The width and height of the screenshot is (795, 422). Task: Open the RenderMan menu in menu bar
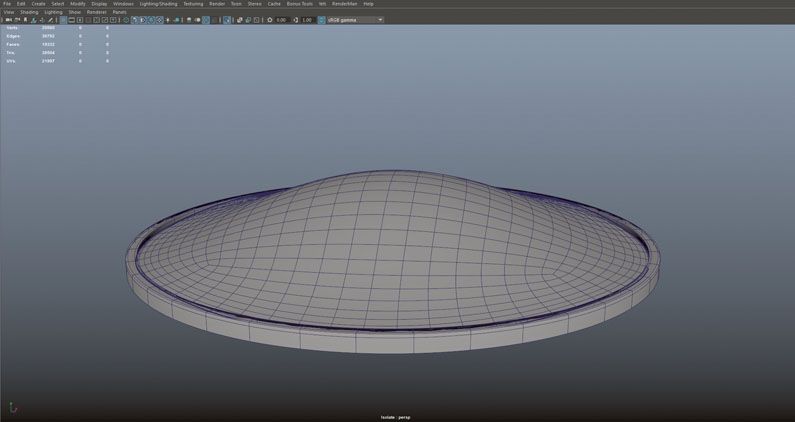pos(345,4)
